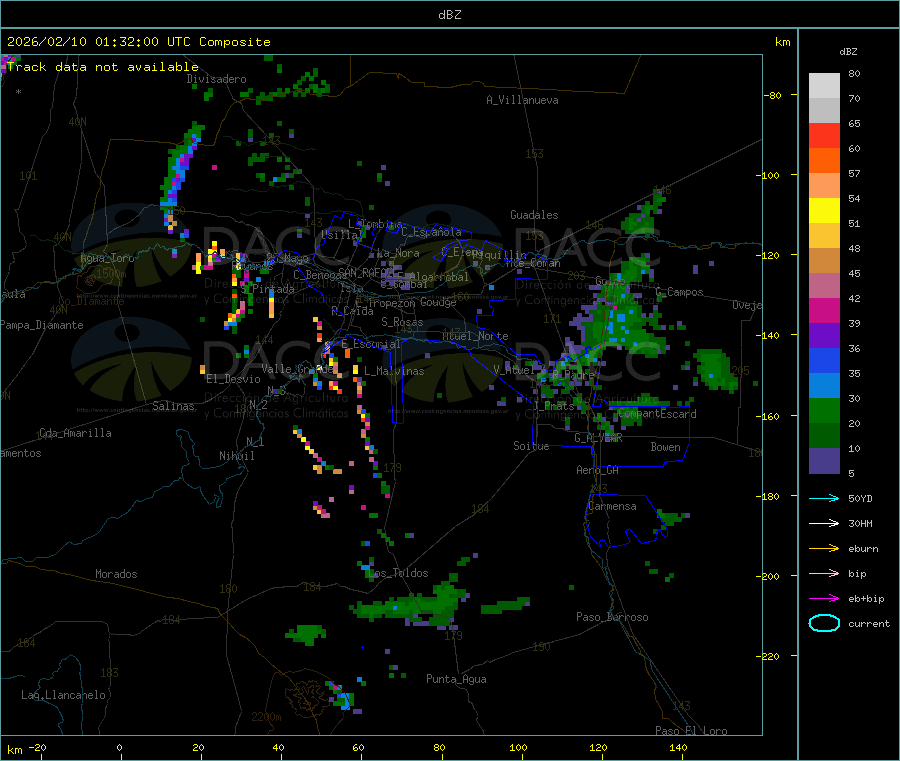
Task: Click the white 30HM arrow in legend
Action: point(824,523)
